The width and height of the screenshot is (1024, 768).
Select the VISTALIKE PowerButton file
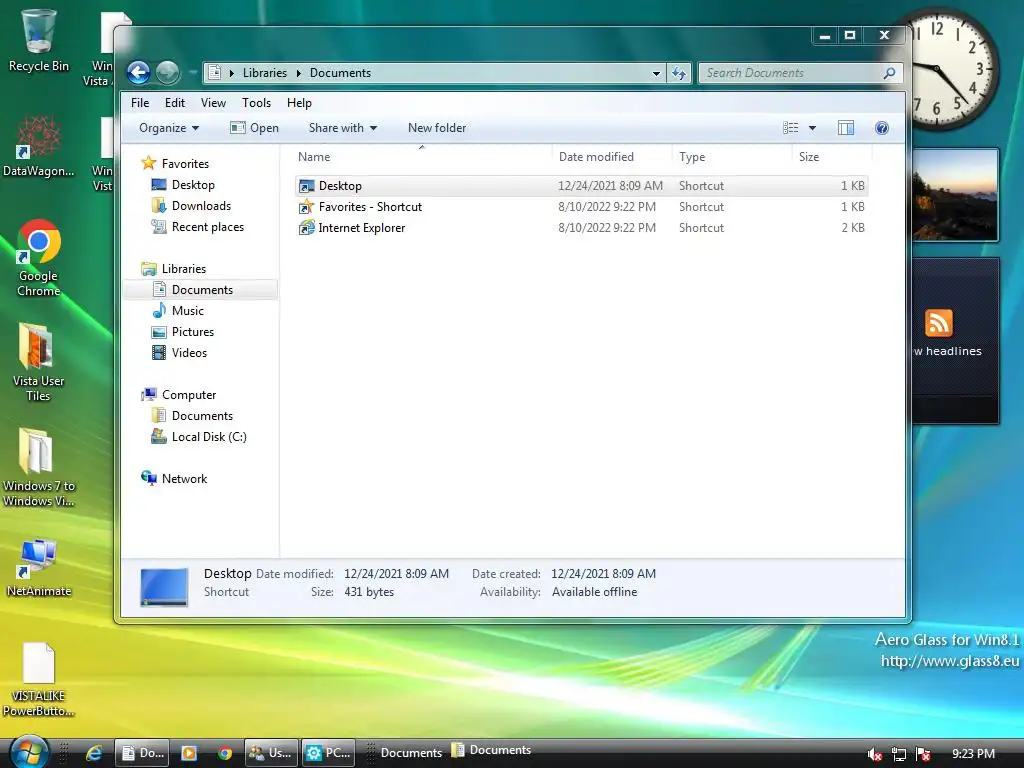(38, 679)
